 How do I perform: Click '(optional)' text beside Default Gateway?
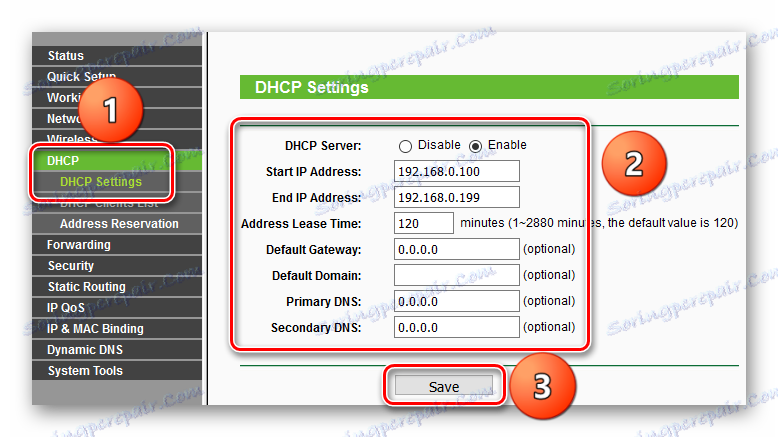(x=549, y=249)
